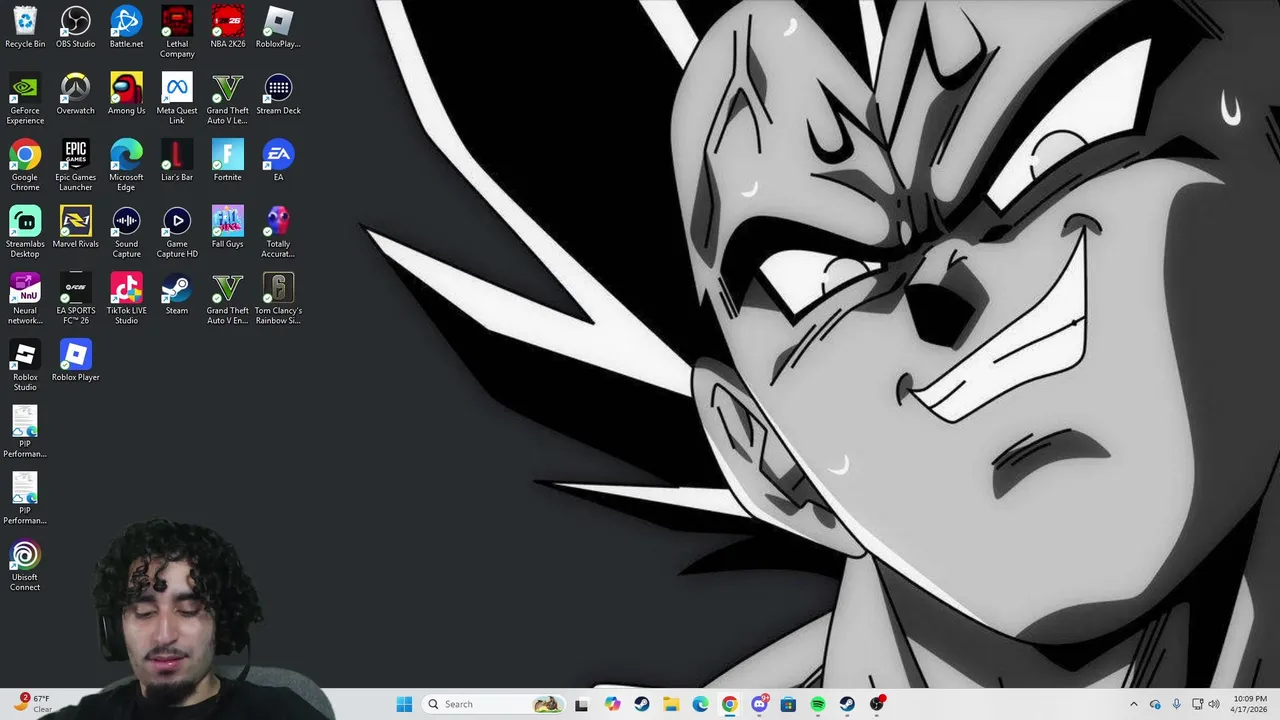1280x720 pixels.
Task: Select the Lethal Company desktop icon
Action: (x=177, y=32)
